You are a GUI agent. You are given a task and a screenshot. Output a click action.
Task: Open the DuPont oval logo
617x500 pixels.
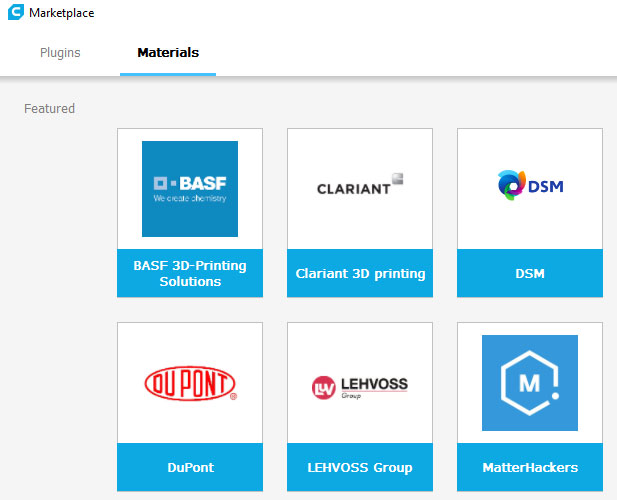tap(190, 383)
